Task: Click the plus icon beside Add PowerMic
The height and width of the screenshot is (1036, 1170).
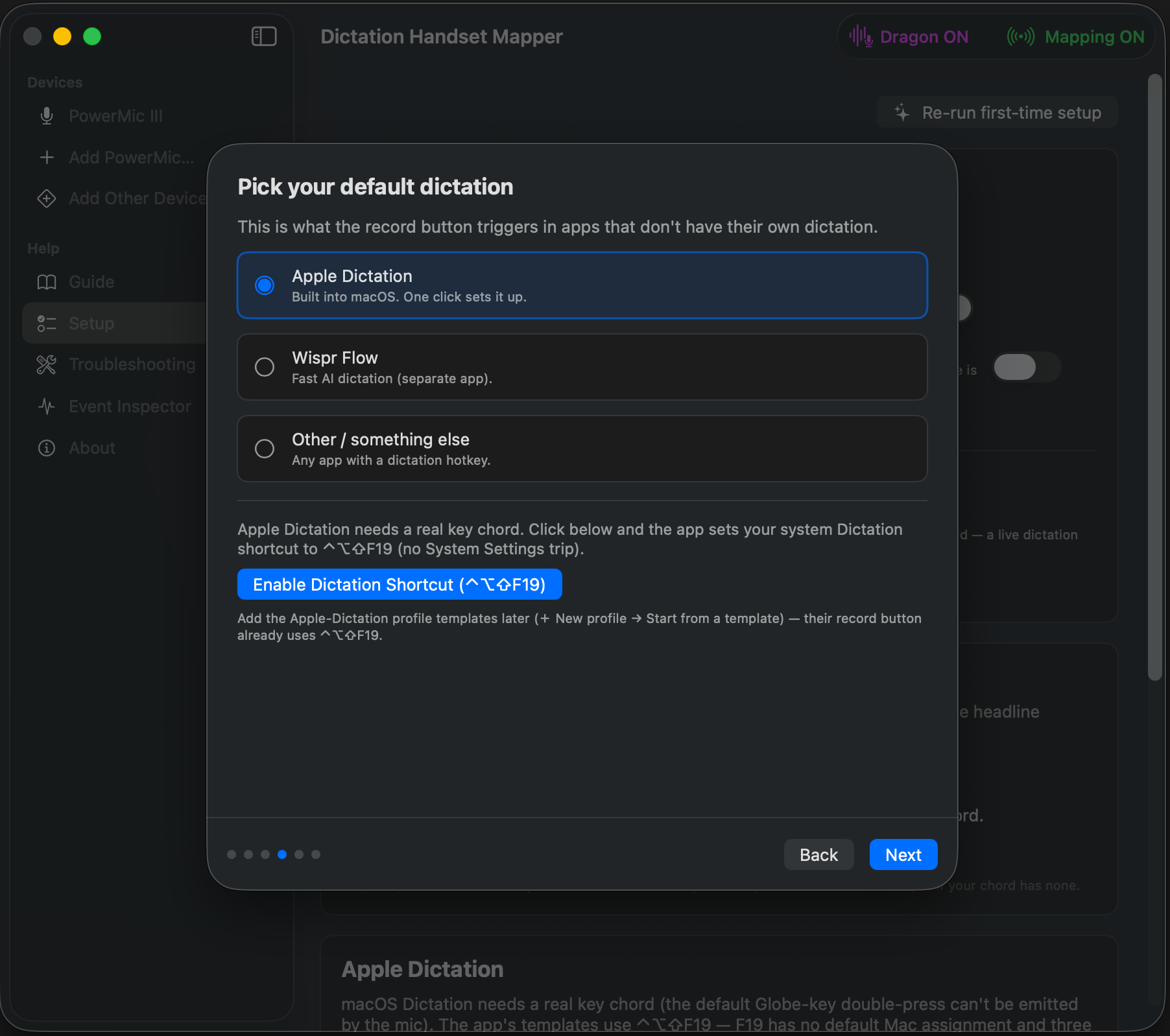Action: pos(47,158)
